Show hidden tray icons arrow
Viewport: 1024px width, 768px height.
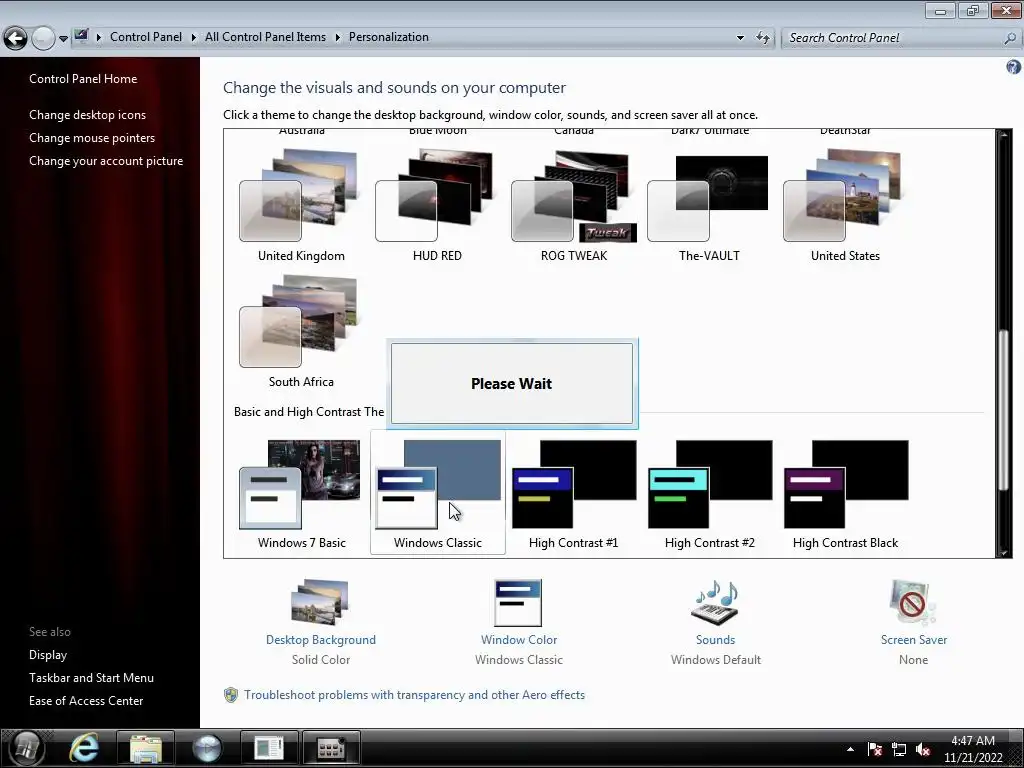[850, 749]
